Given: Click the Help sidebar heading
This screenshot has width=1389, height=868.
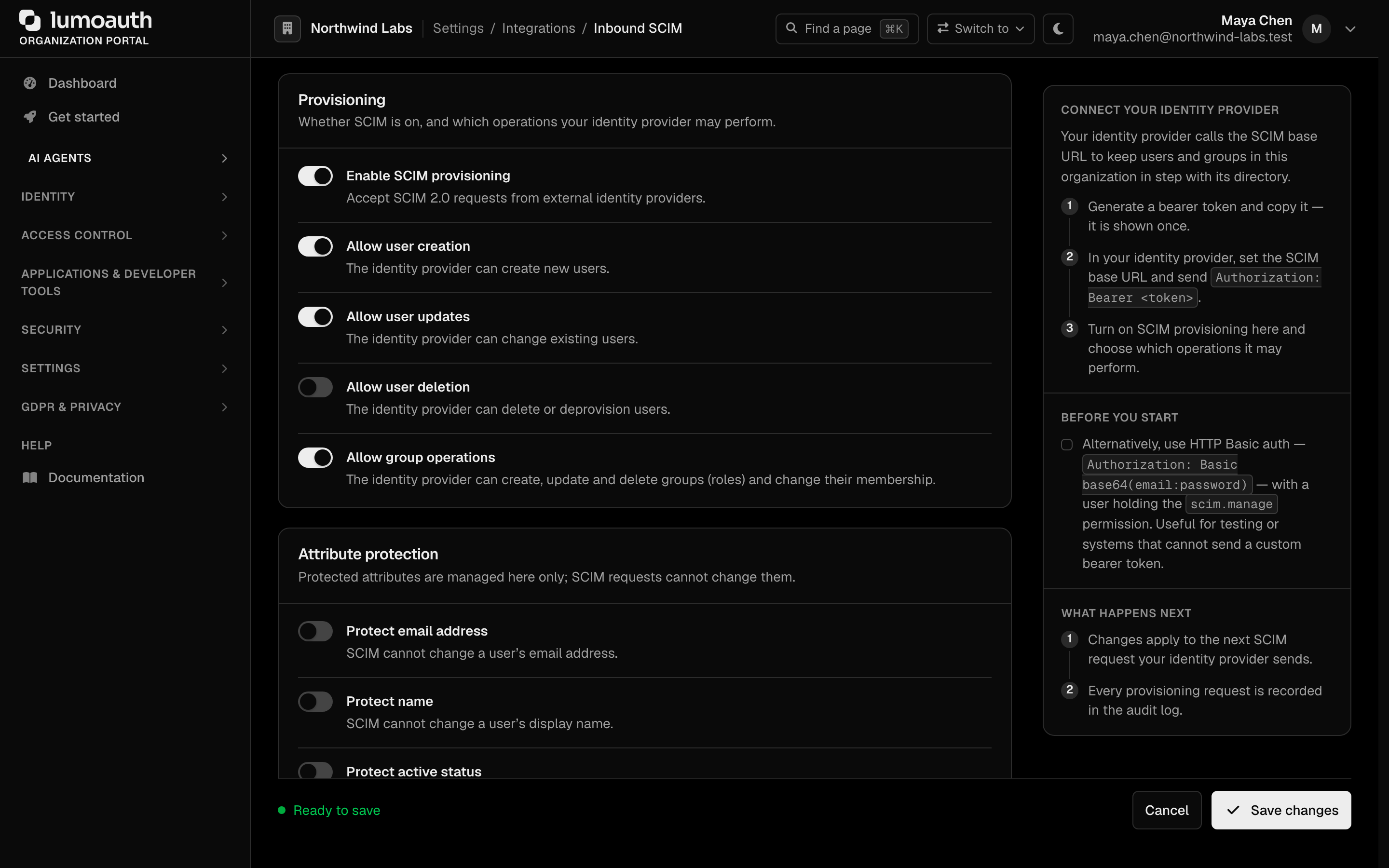Looking at the screenshot, I should (37, 446).
